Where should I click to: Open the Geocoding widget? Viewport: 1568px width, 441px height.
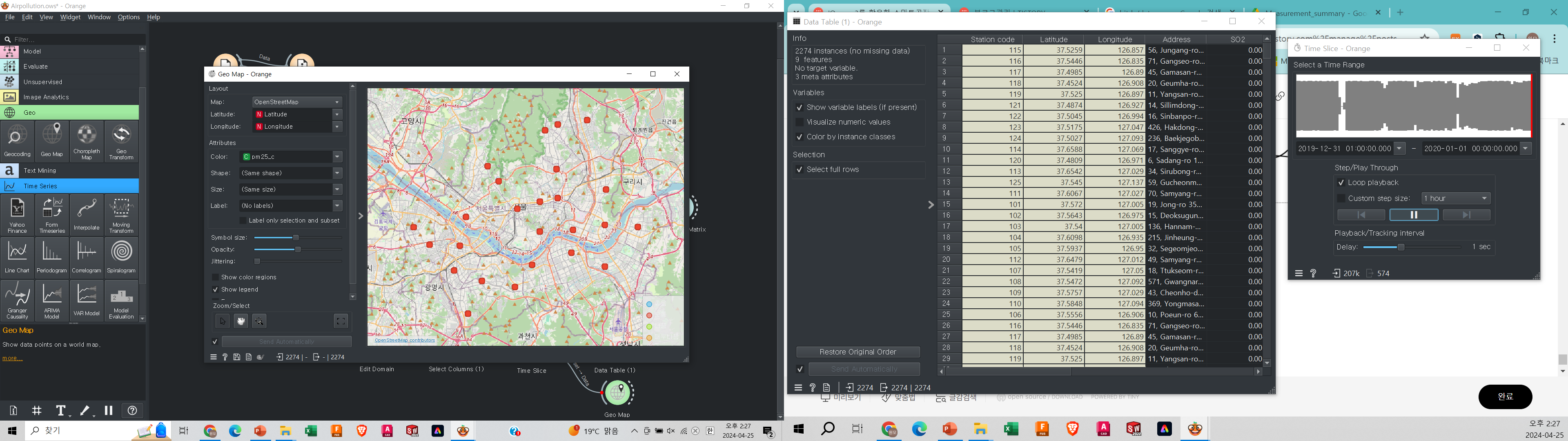[x=17, y=141]
